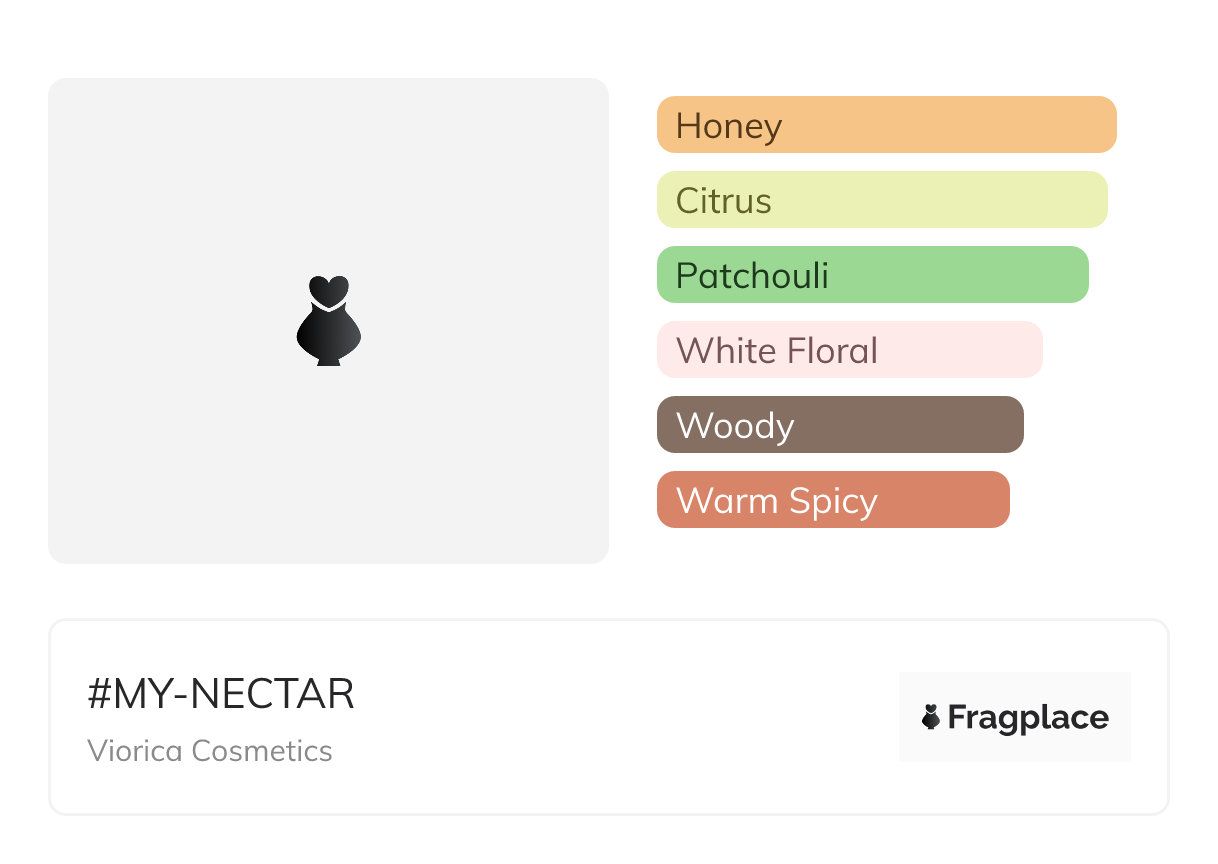Viewport: 1218px width, 864px height.
Task: Click the Fragplace wordmark text
Action: pyautogui.click(x=1028, y=718)
